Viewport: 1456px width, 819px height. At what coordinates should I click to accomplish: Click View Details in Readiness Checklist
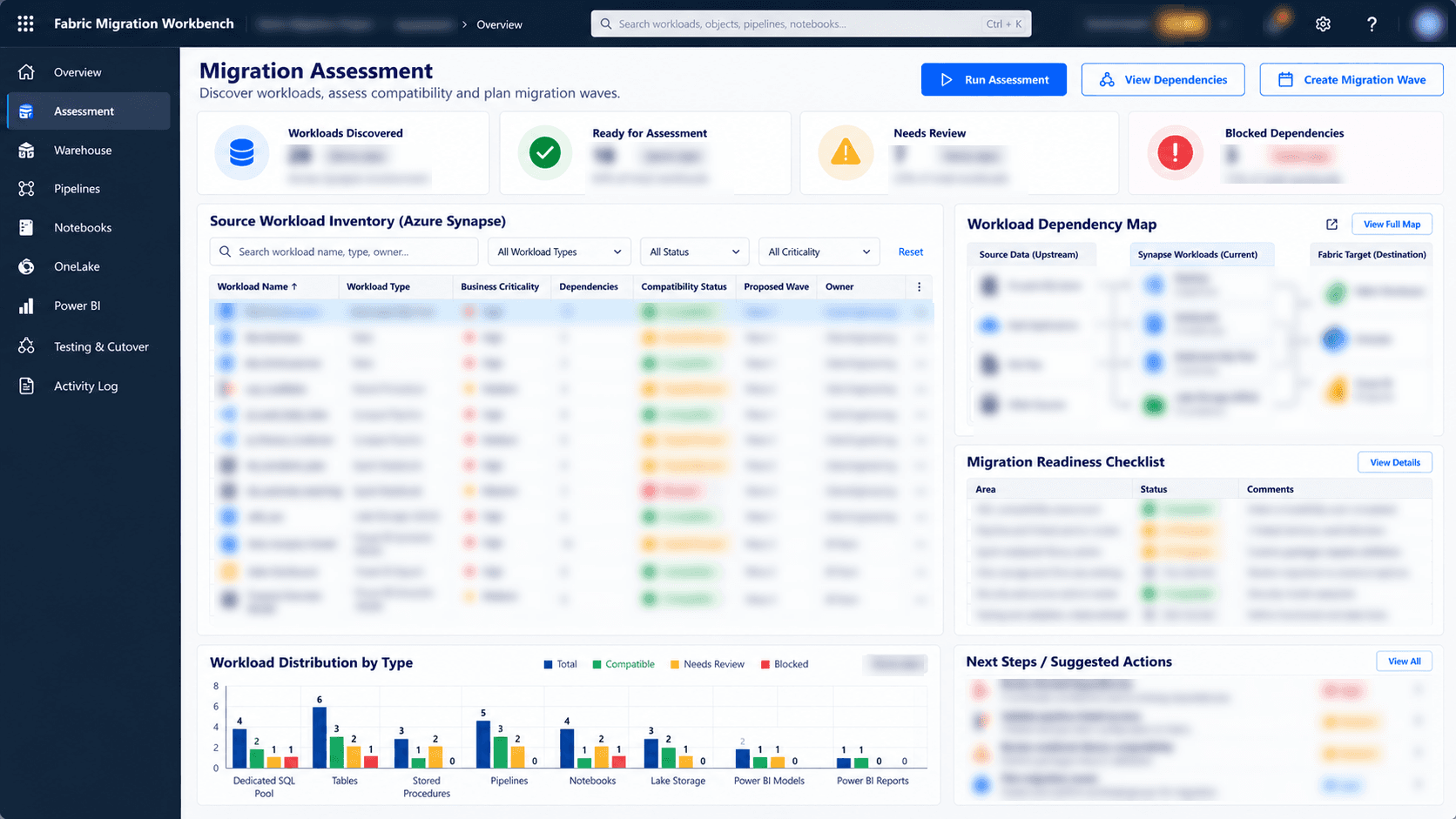coord(1394,462)
